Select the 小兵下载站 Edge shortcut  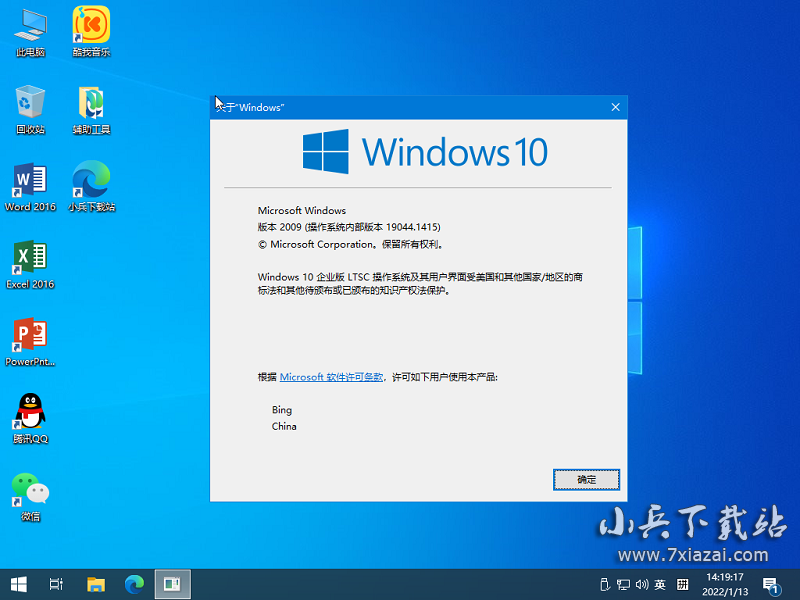91,187
